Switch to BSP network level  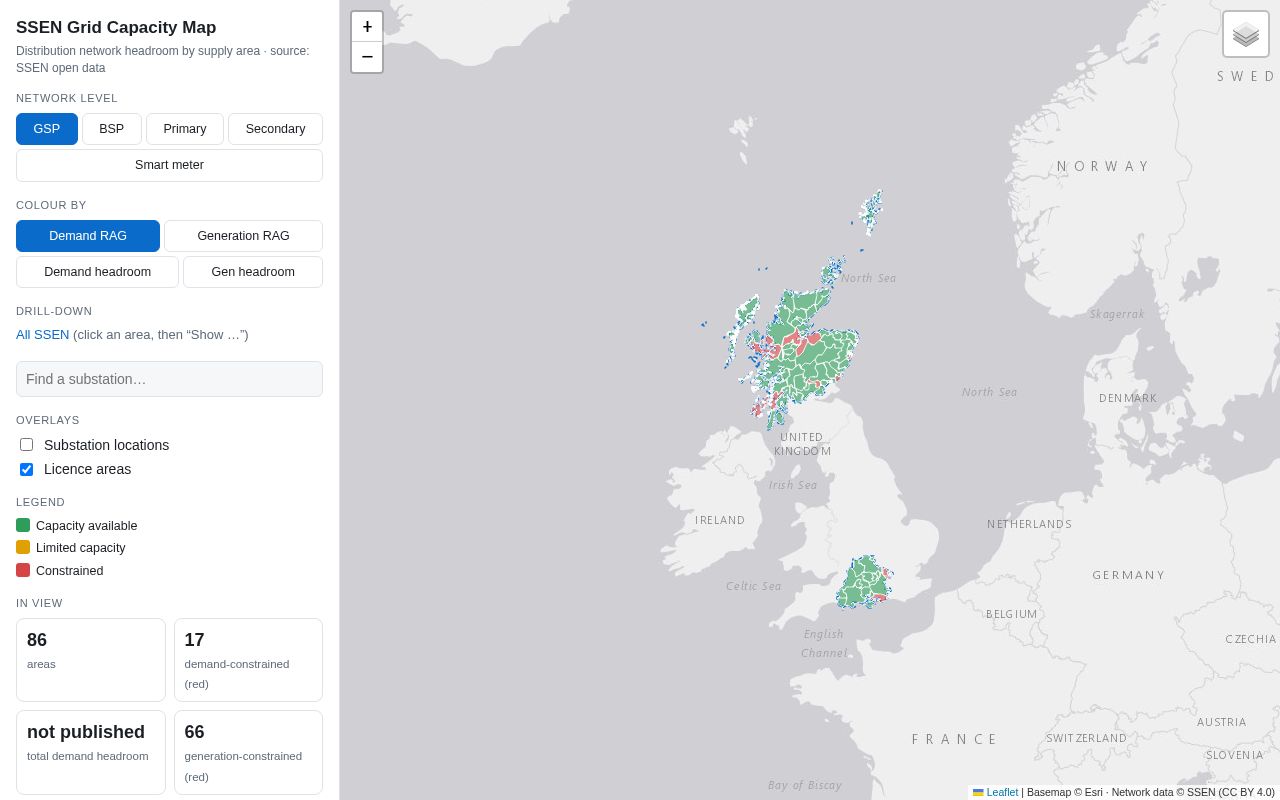pos(112,129)
